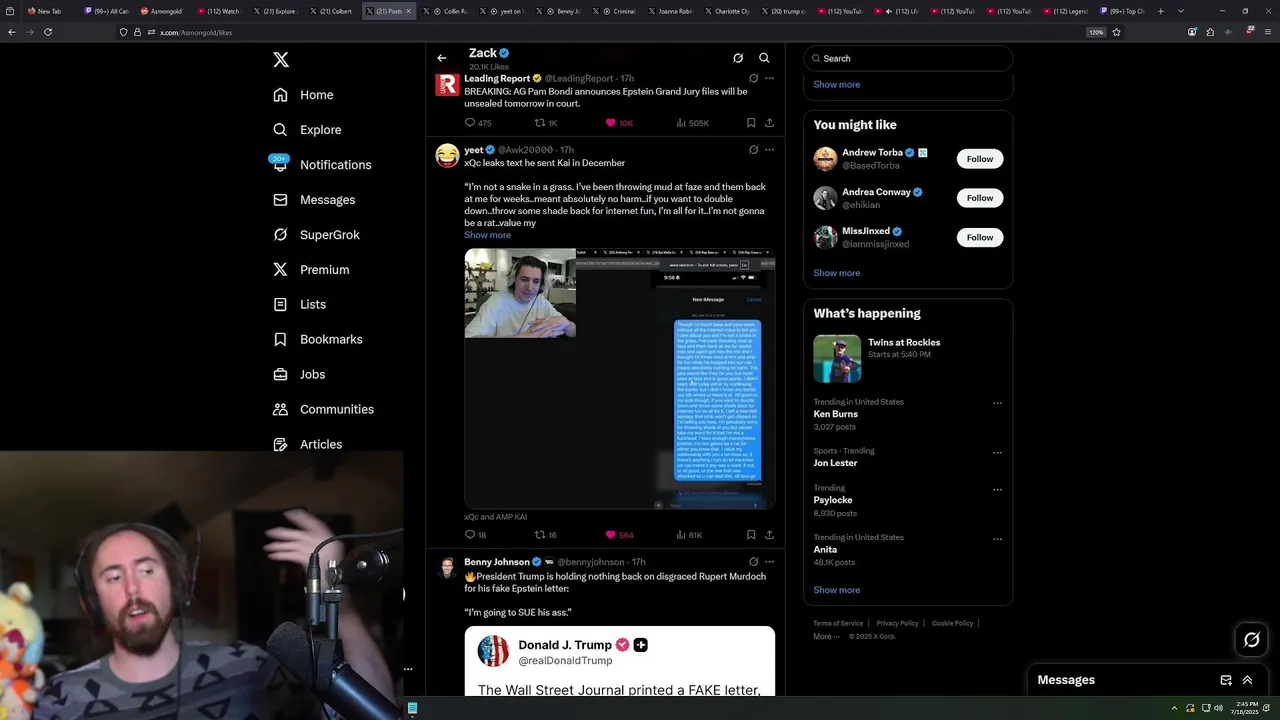This screenshot has height=720, width=1280.
Task: Open Home in the X sidebar
Action: tap(303, 95)
